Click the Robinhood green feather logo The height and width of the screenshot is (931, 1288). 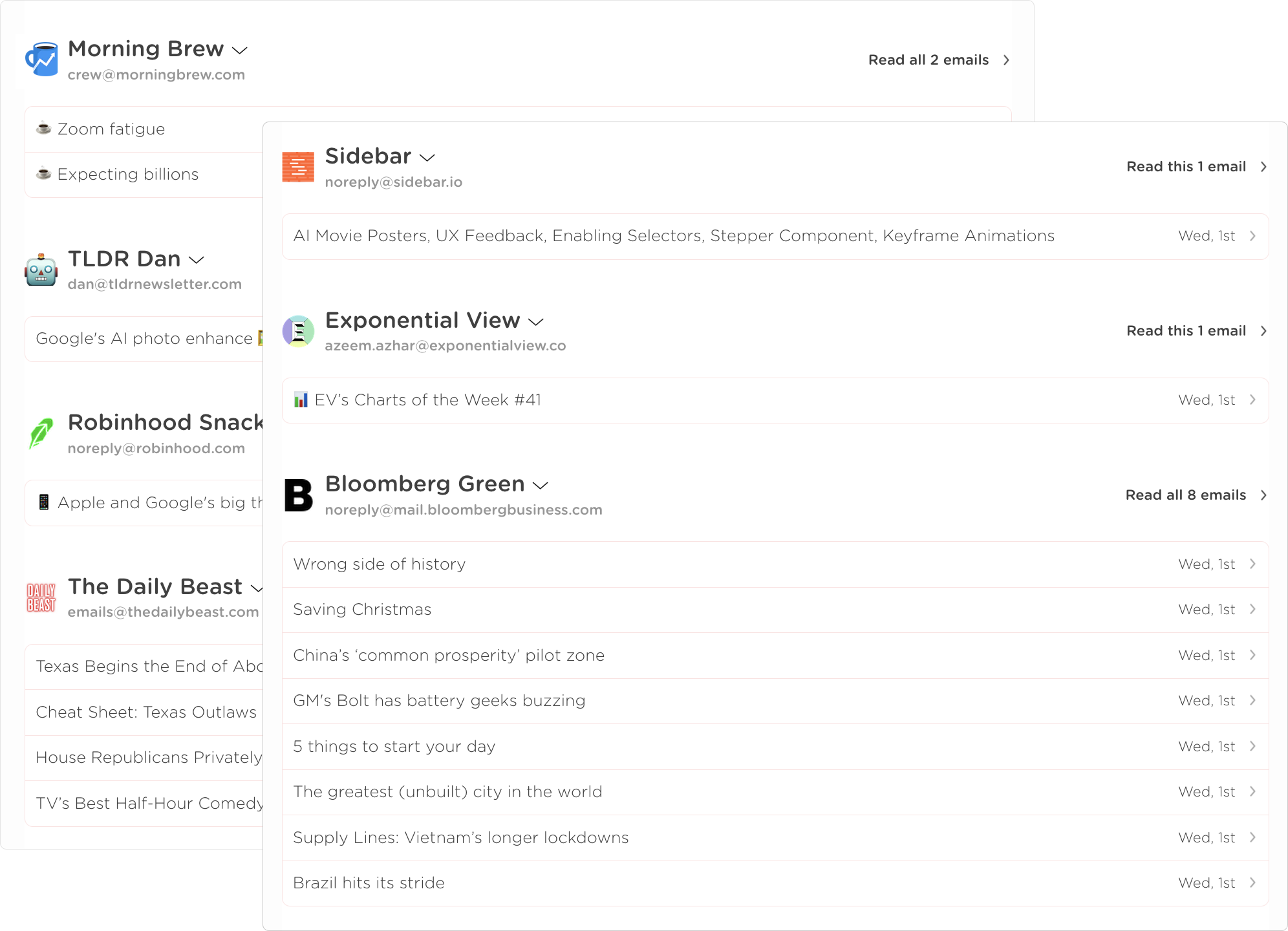click(x=41, y=433)
